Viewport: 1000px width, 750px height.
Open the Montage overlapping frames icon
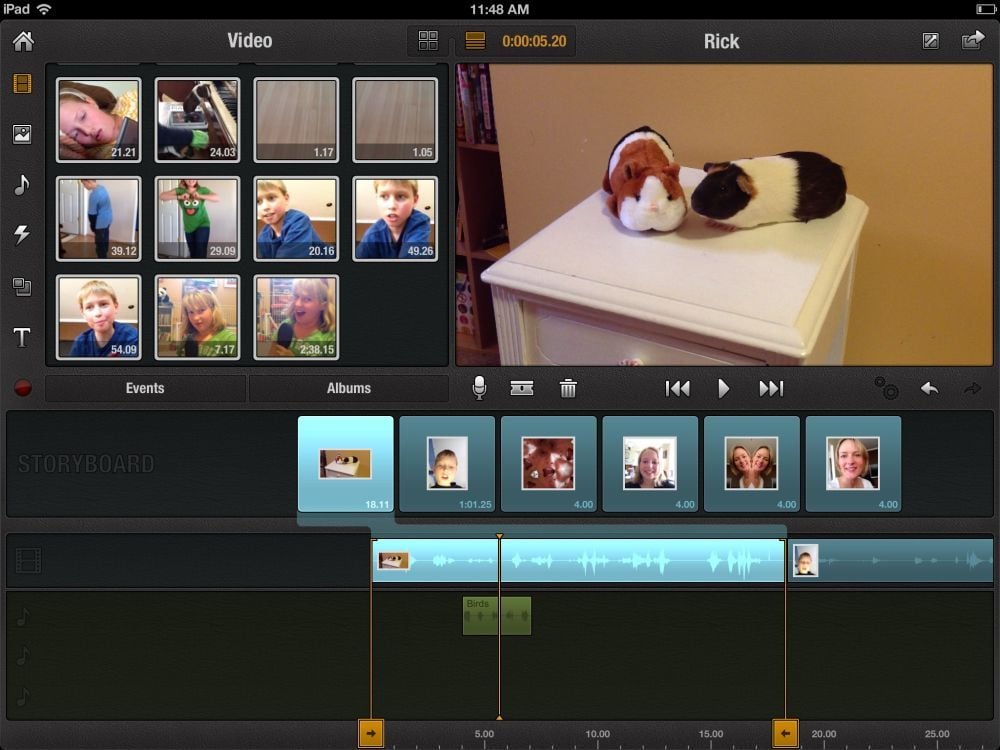[x=22, y=287]
